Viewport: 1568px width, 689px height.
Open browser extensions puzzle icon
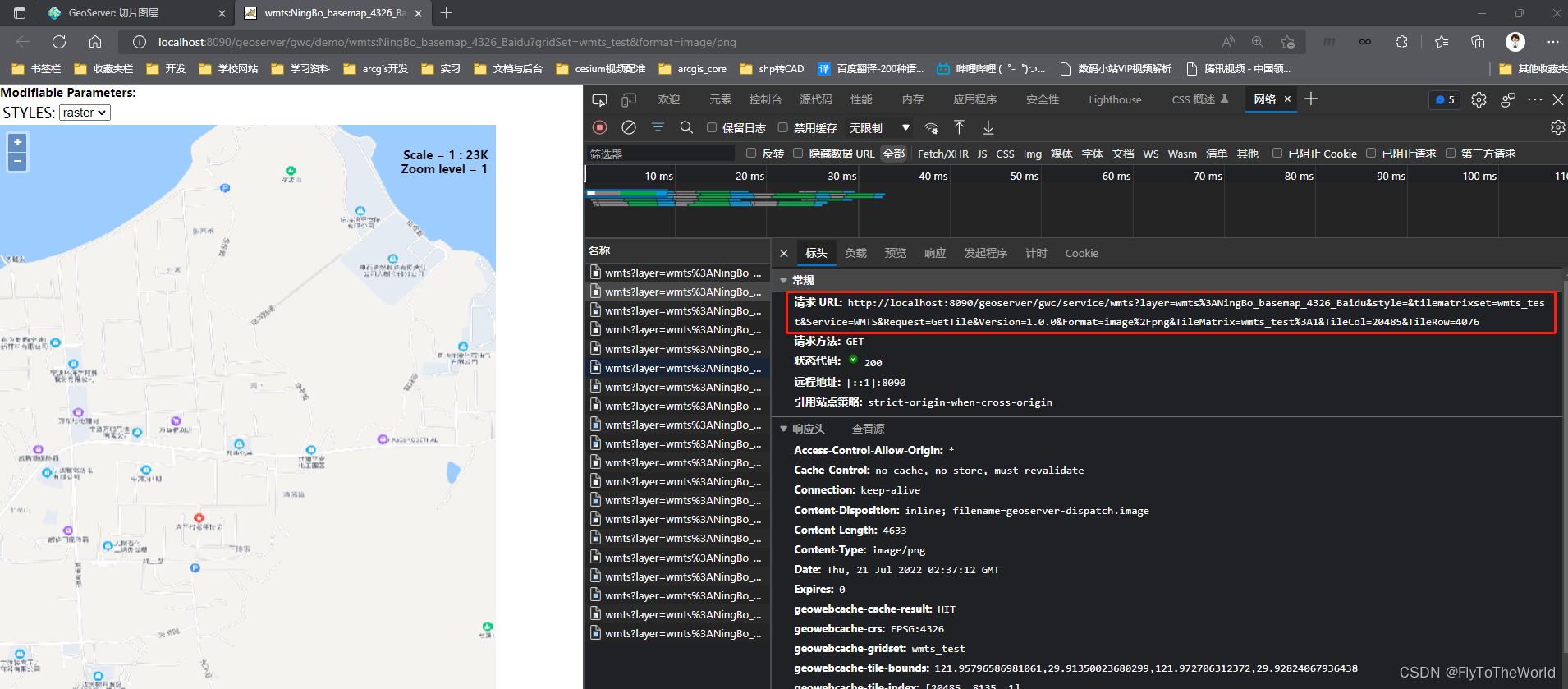1401,42
